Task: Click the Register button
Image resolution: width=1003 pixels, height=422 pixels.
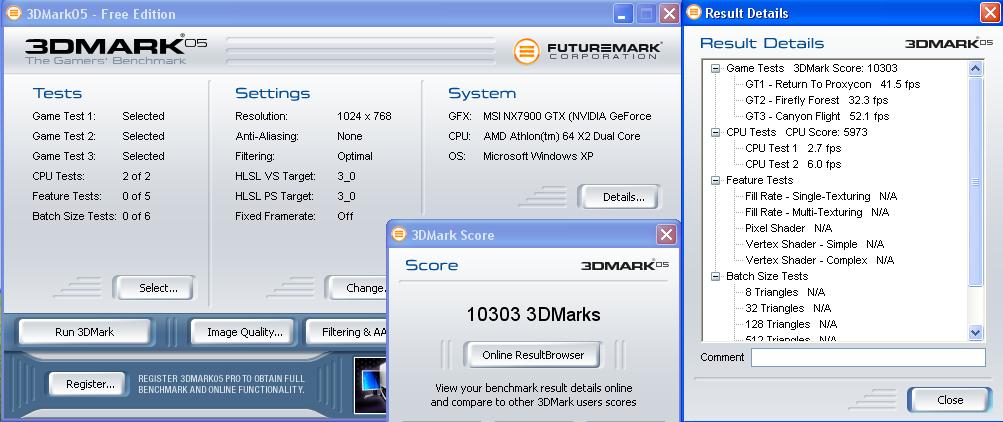Action: click(x=90, y=384)
